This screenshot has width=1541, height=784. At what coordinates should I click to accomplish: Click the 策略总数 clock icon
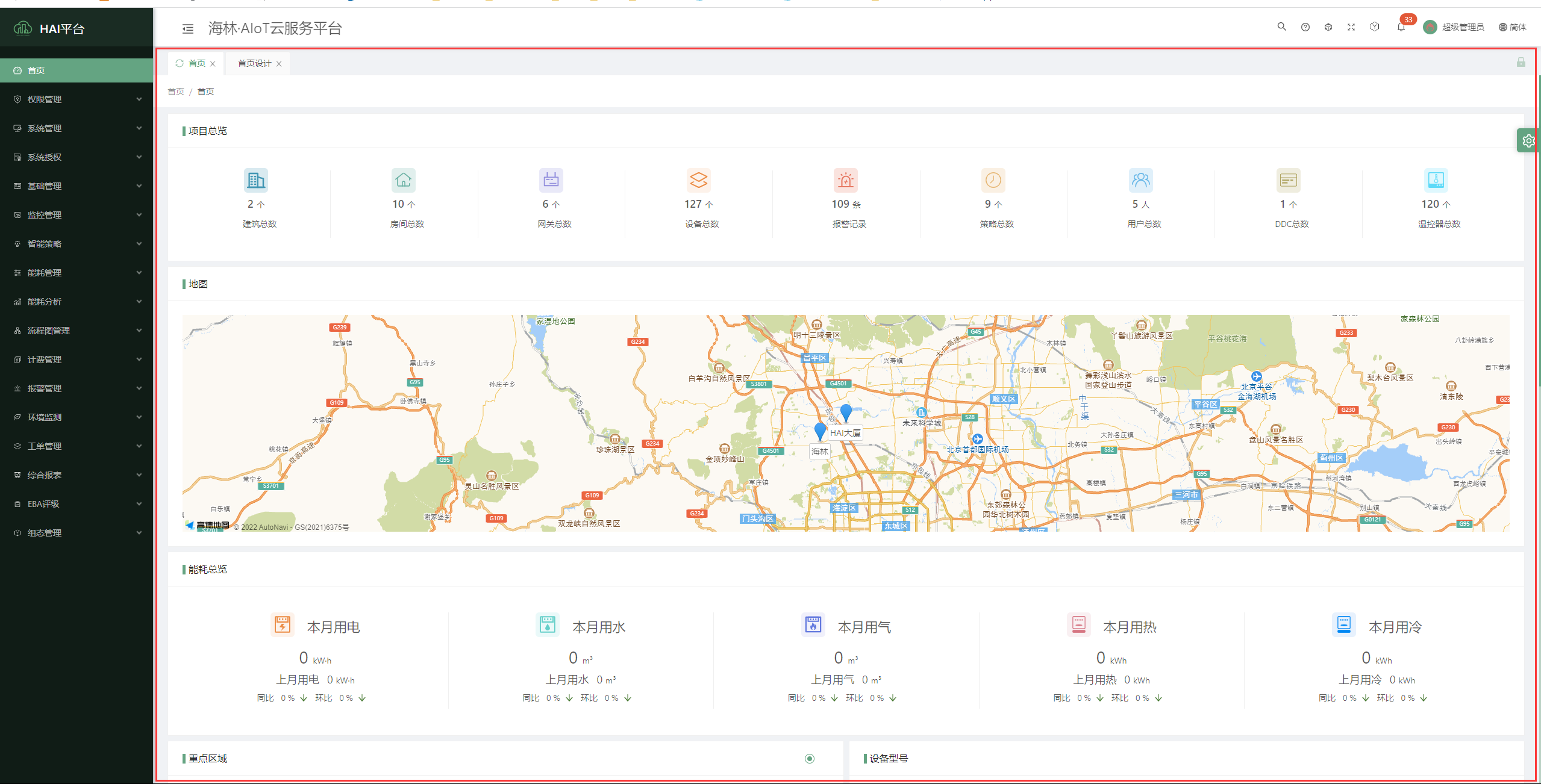point(993,179)
